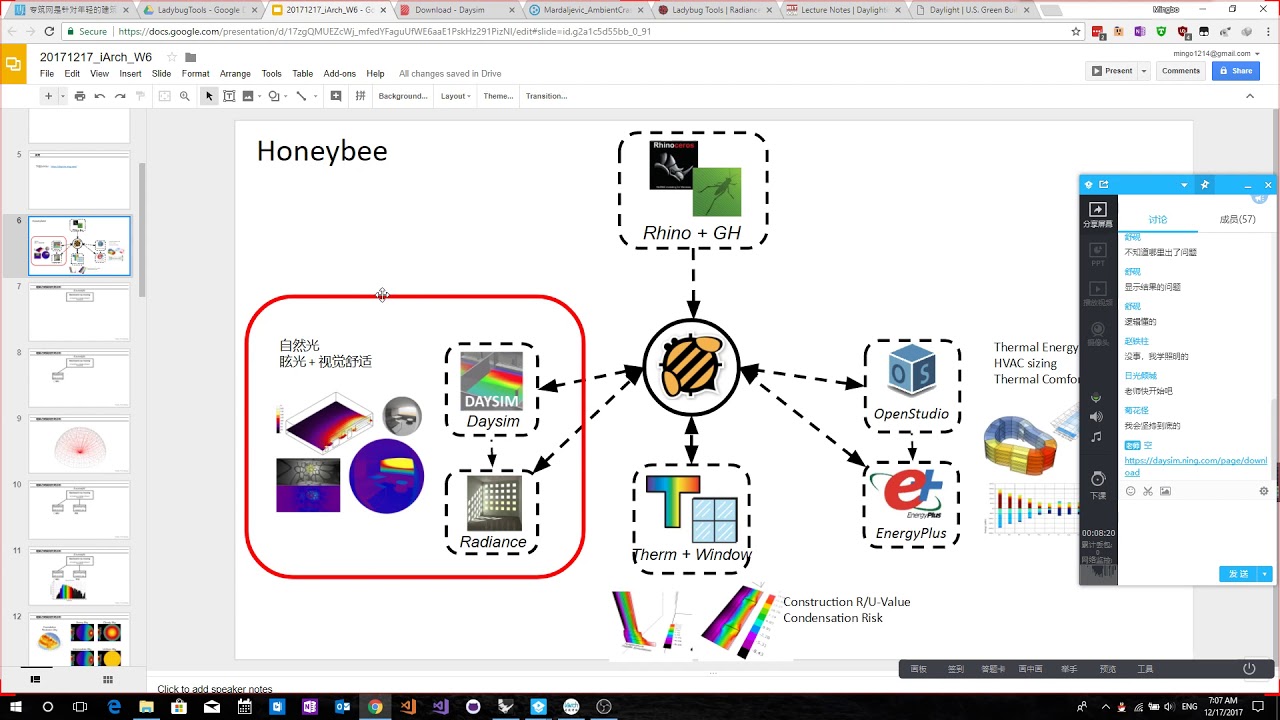Open the daysim.ning.com download link in chat
The image size is (1280, 720).
click(1196, 466)
